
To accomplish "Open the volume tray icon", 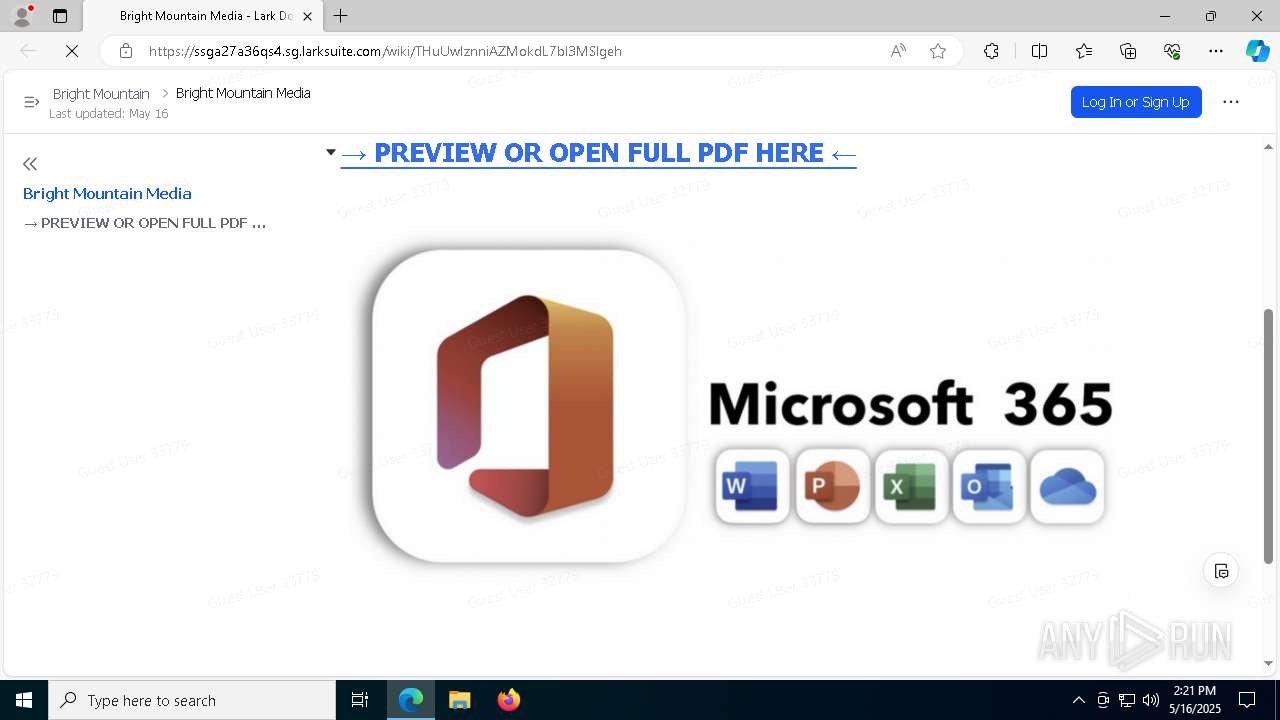I will 1151,700.
